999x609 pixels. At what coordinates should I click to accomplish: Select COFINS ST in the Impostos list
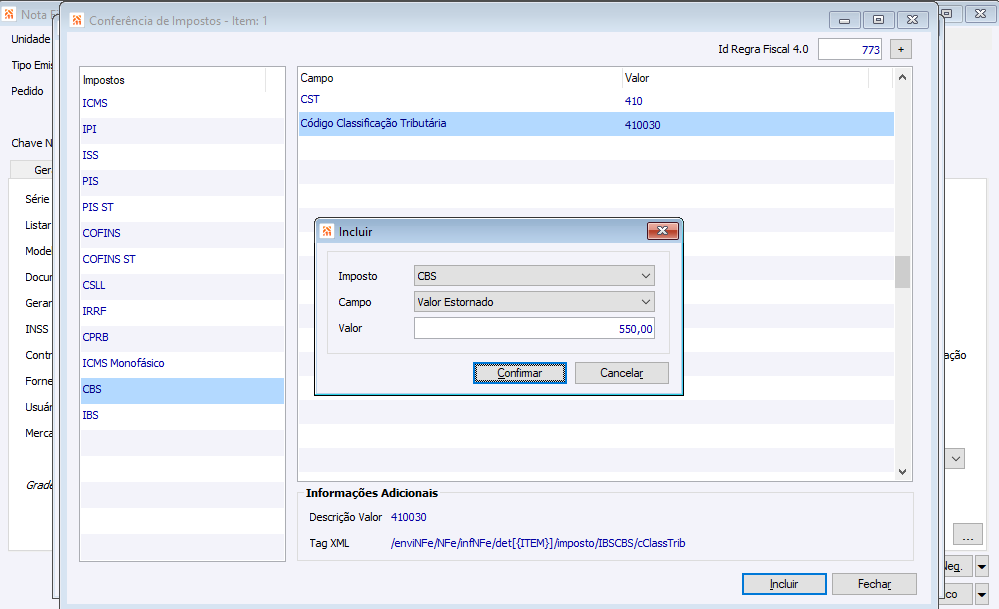click(182, 260)
